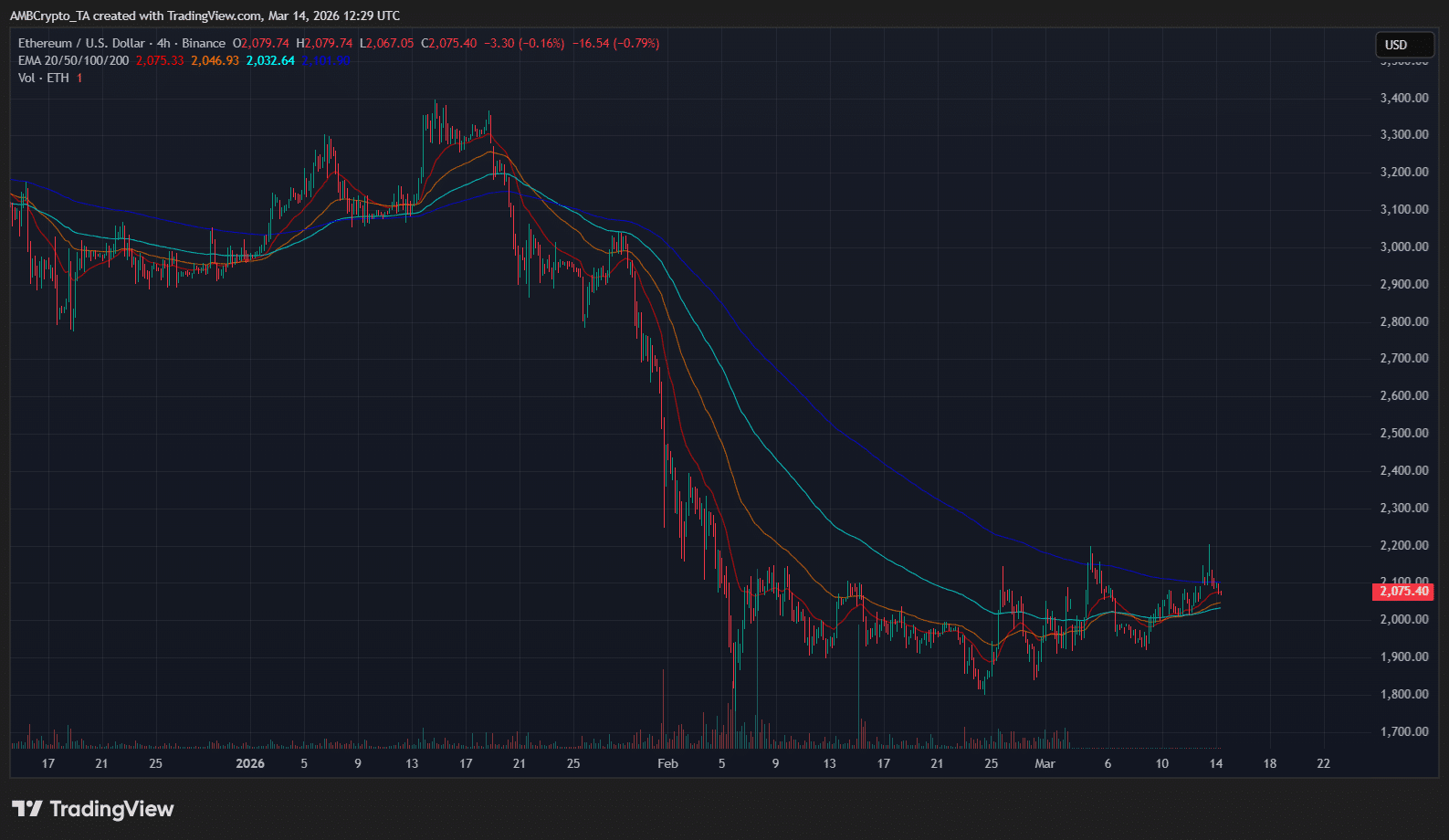Select the EMA 20/50/100/200 indicator legend
Image resolution: width=1449 pixels, height=840 pixels.
click(x=73, y=60)
